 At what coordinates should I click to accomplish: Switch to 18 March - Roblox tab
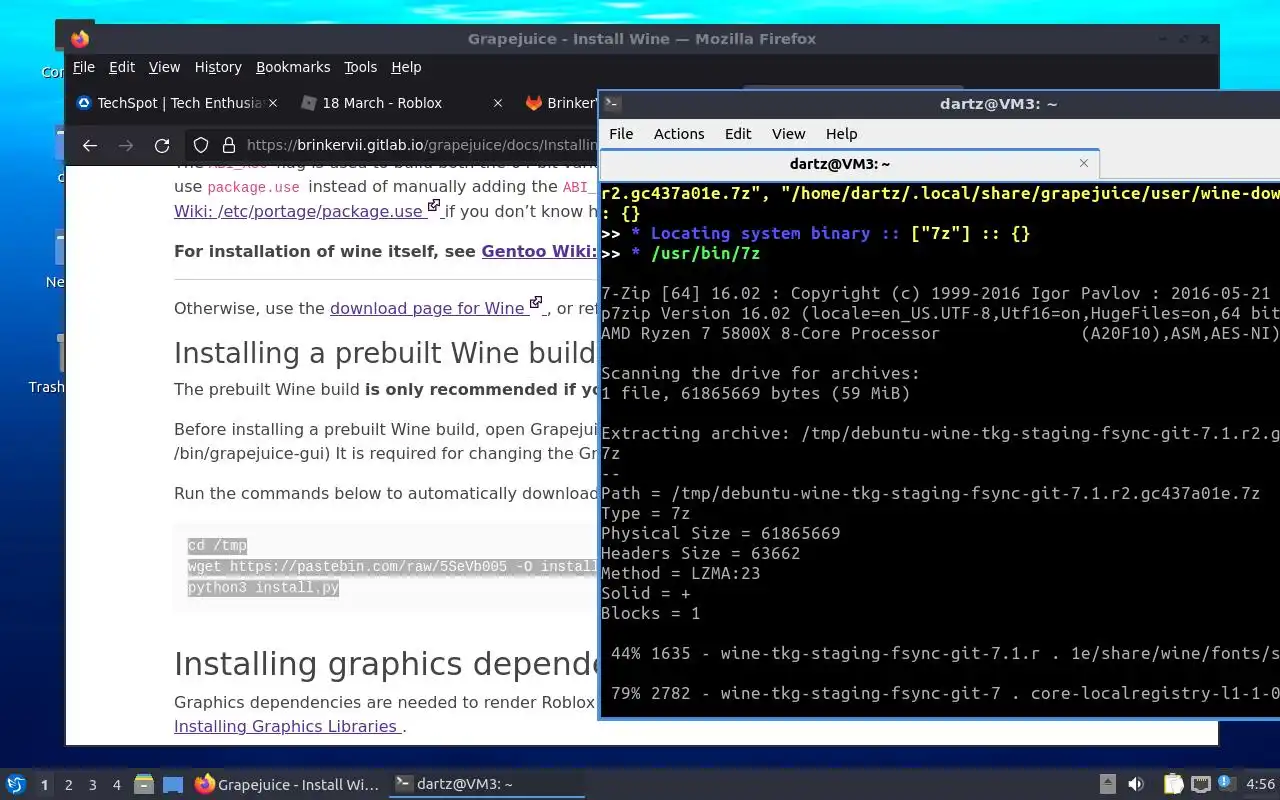[x=402, y=103]
